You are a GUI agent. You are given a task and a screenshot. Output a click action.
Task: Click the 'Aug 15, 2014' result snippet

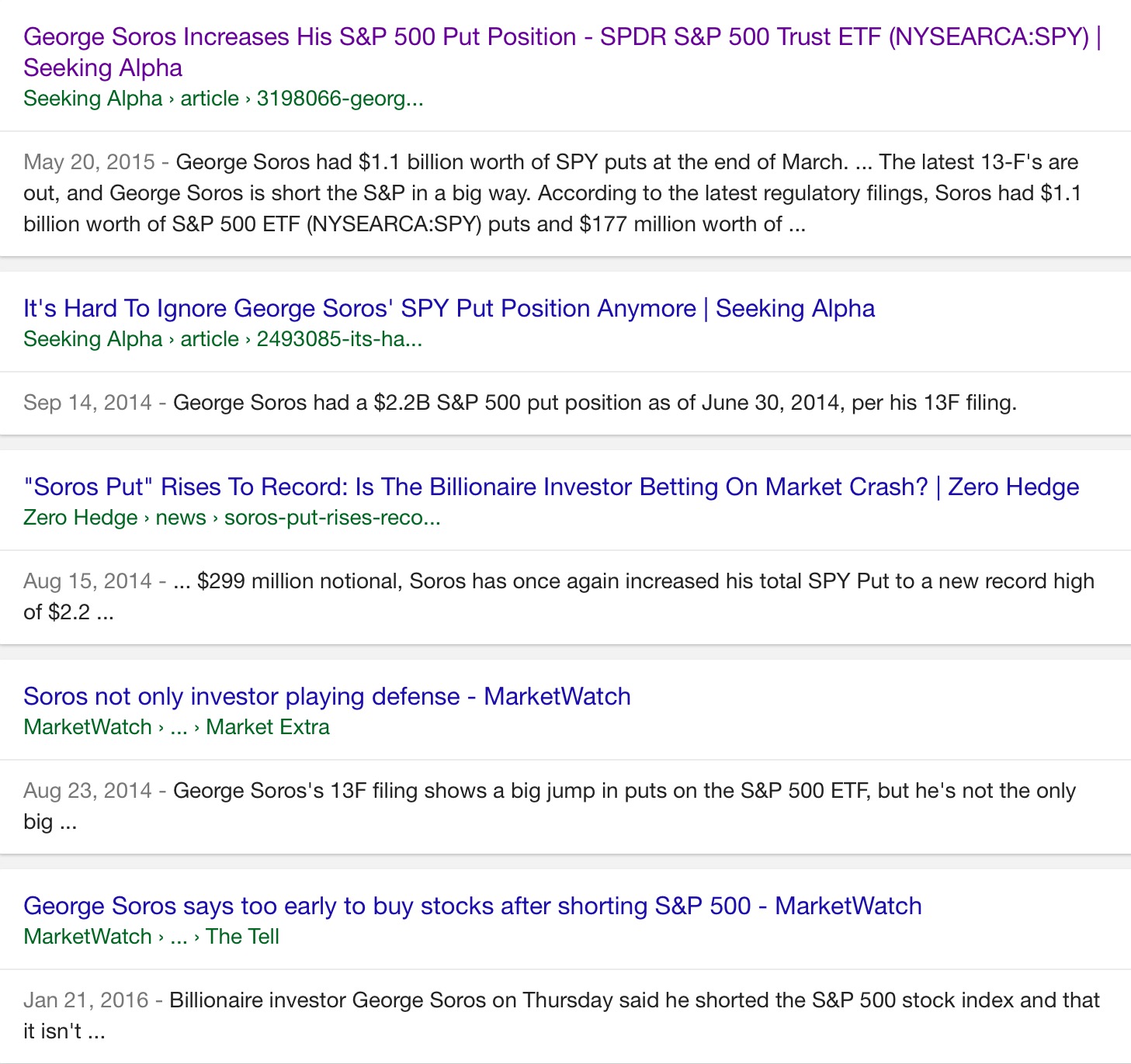coord(559,597)
